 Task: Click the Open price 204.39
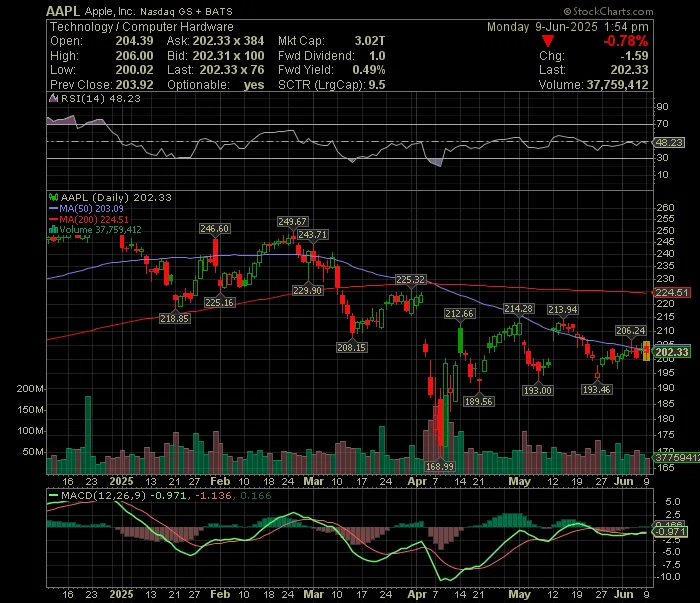[x=134, y=41]
